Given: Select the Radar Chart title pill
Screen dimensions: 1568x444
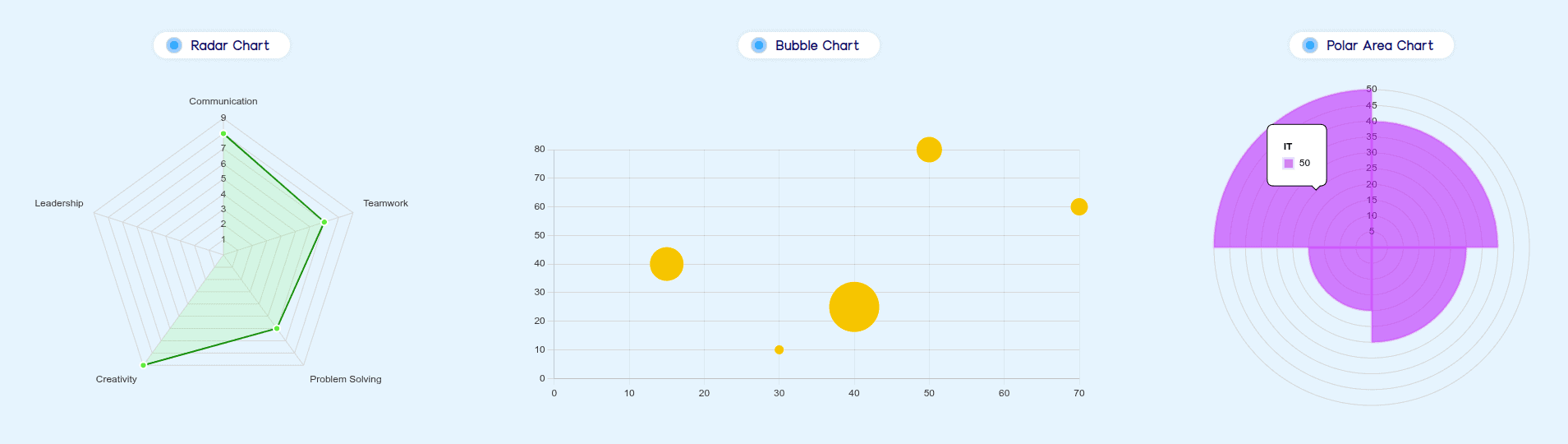Looking at the screenshot, I should [x=222, y=45].
